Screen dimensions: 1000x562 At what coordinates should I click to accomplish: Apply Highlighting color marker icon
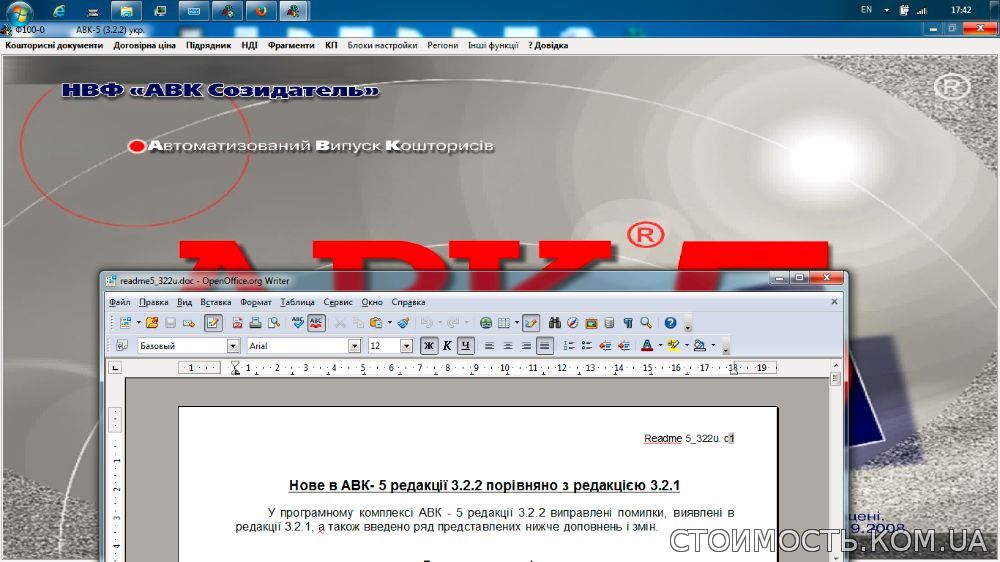673,346
